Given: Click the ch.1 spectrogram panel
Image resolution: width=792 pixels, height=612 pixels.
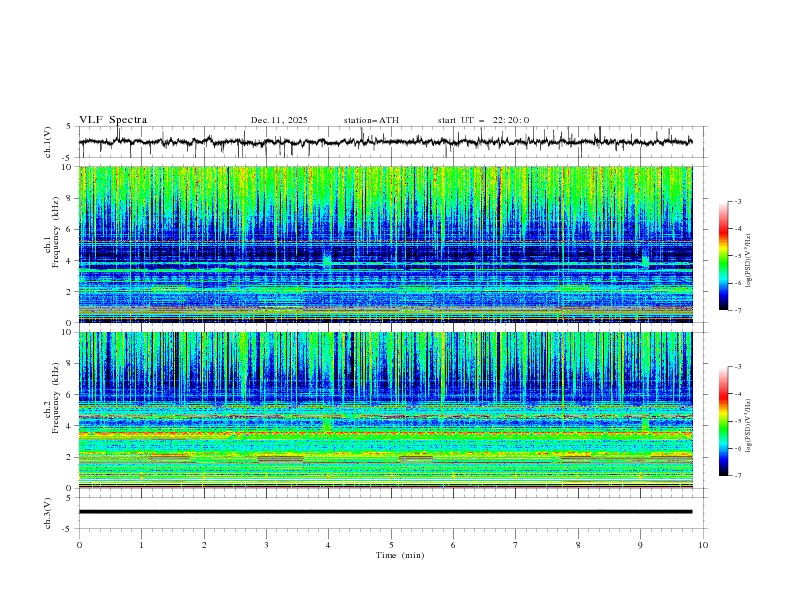Looking at the screenshot, I should tap(385, 244).
